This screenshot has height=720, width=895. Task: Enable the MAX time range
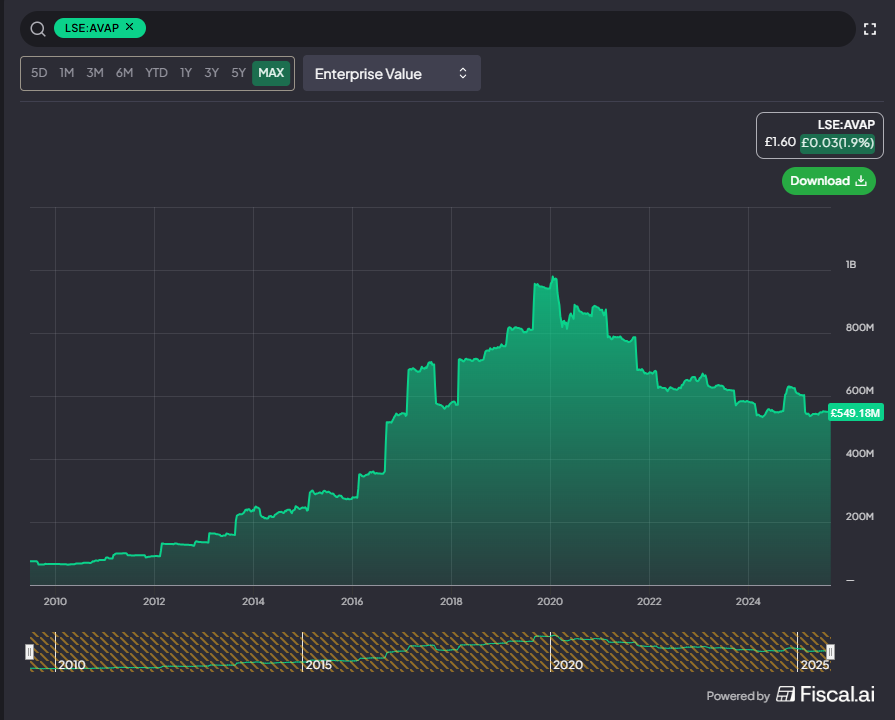click(269, 72)
